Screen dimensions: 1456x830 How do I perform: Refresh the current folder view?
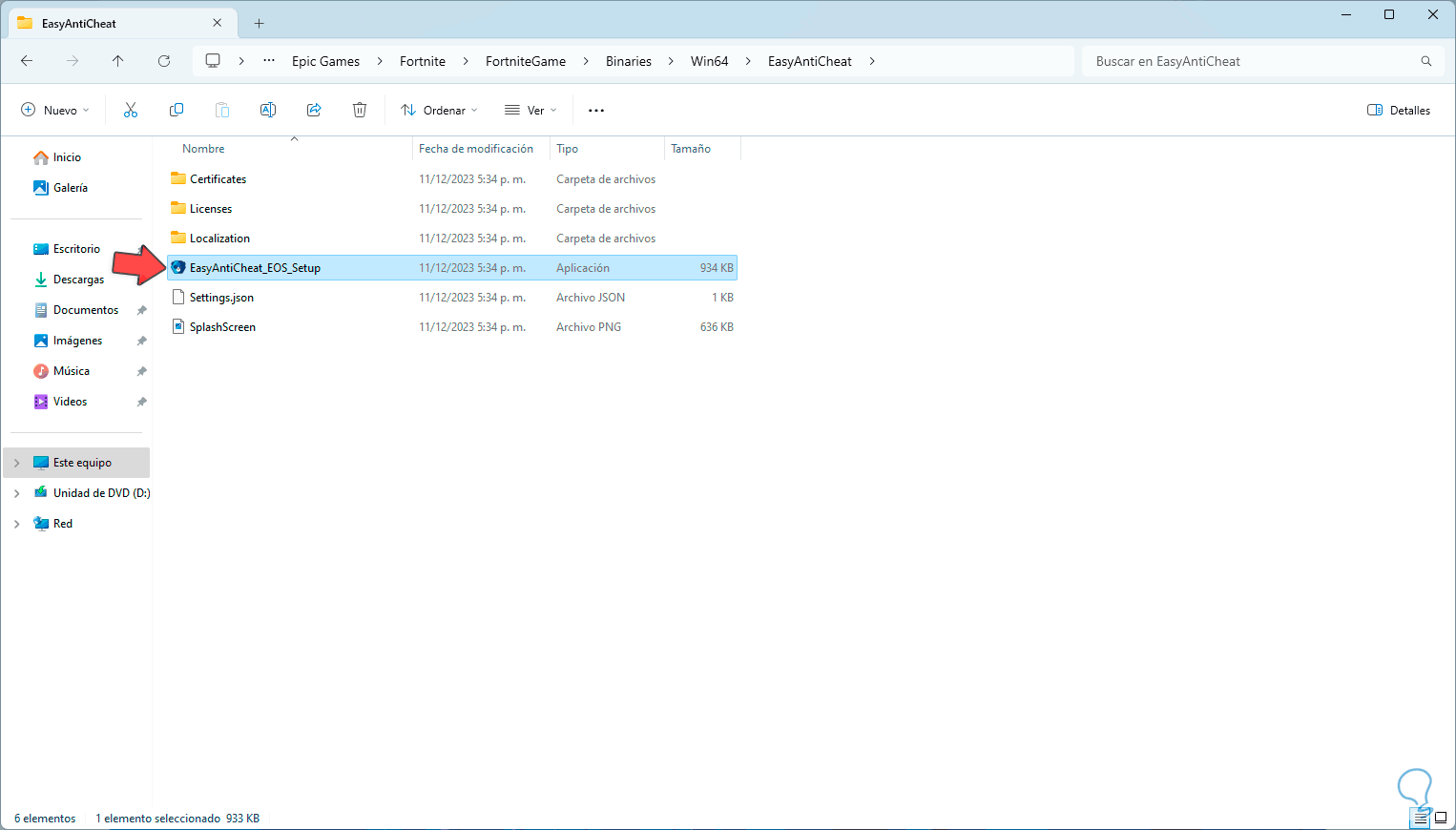tap(164, 61)
